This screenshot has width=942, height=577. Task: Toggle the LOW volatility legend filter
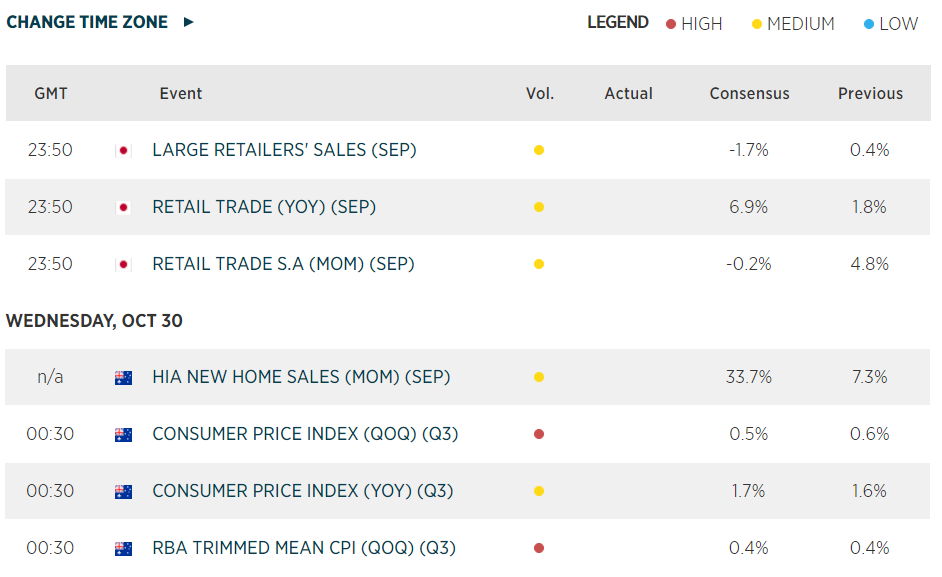pyautogui.click(x=890, y=24)
